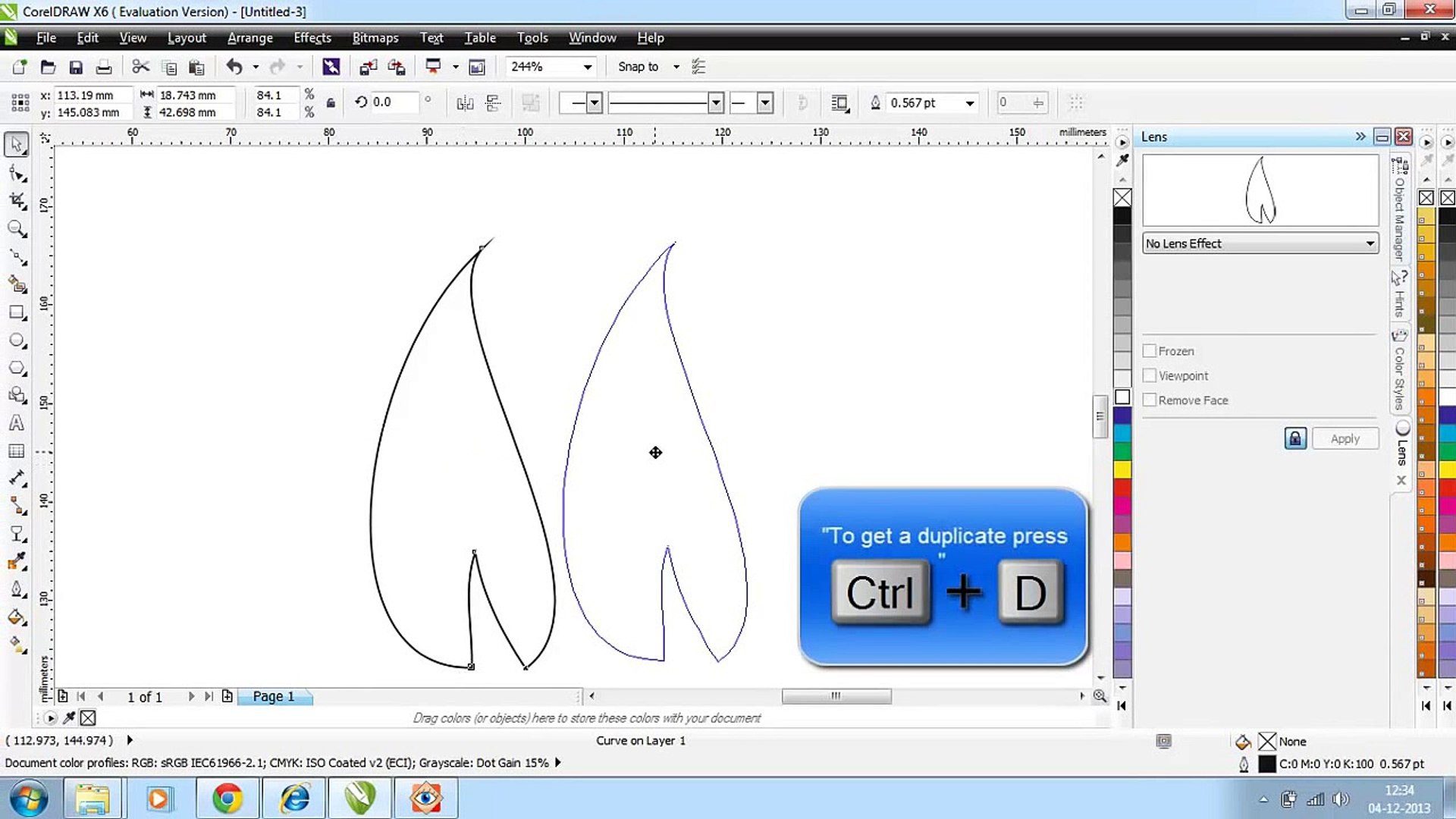Select the Rectangle tool
Screen dimensions: 1456x819
coord(17,312)
